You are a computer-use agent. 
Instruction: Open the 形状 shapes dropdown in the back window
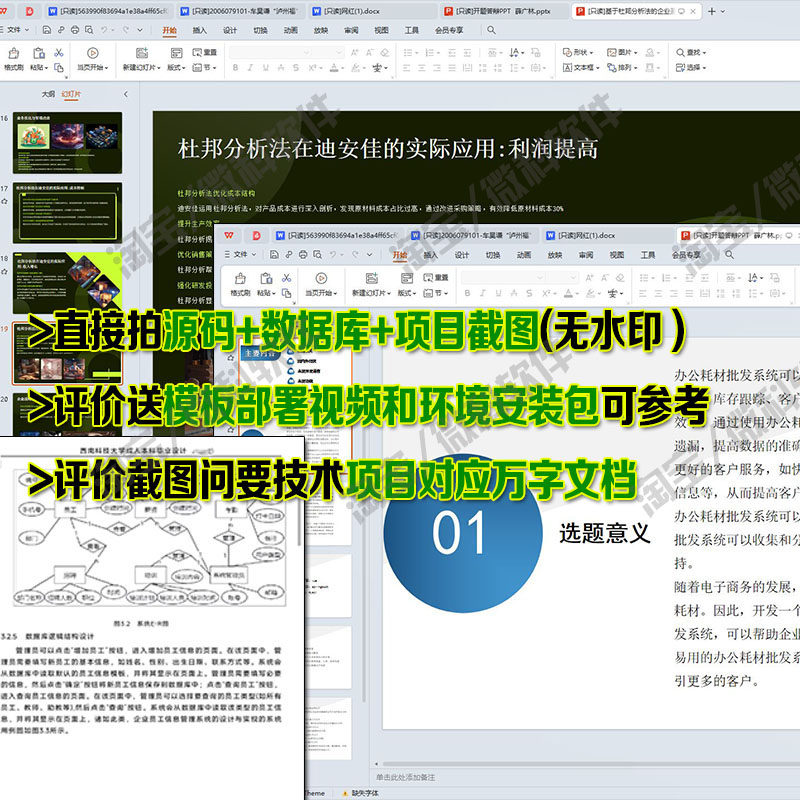click(578, 53)
